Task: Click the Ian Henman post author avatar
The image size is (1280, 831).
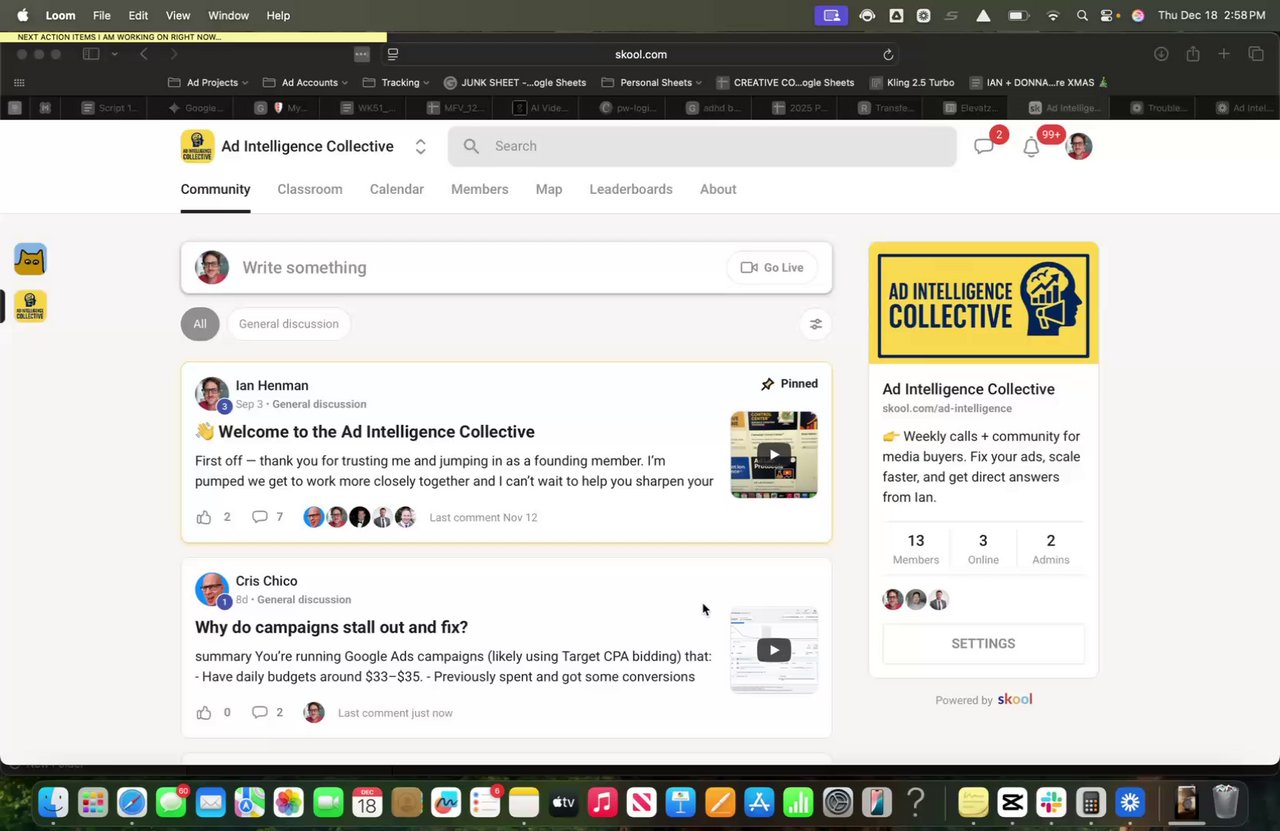Action: click(211, 394)
